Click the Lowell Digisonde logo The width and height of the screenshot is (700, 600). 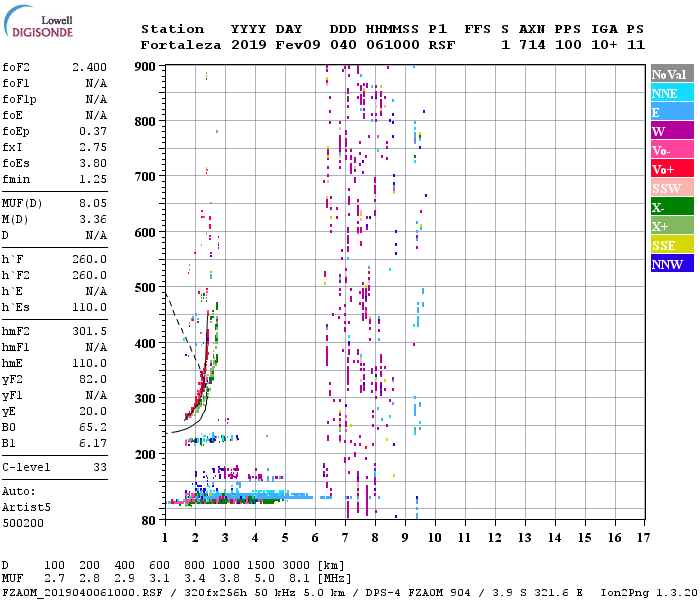(x=38, y=22)
